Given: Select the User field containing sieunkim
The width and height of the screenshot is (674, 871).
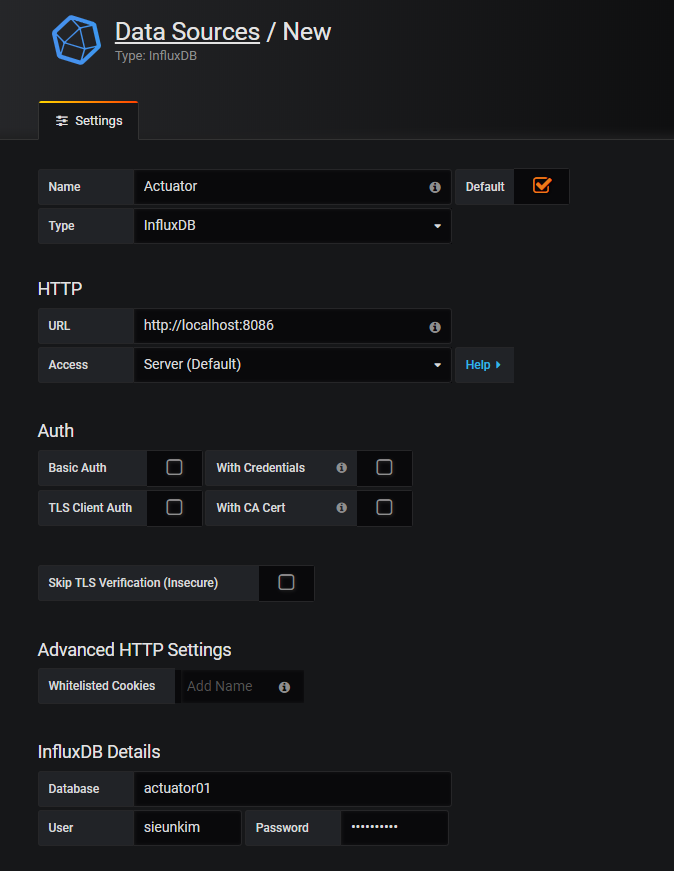Looking at the screenshot, I should pos(187,828).
